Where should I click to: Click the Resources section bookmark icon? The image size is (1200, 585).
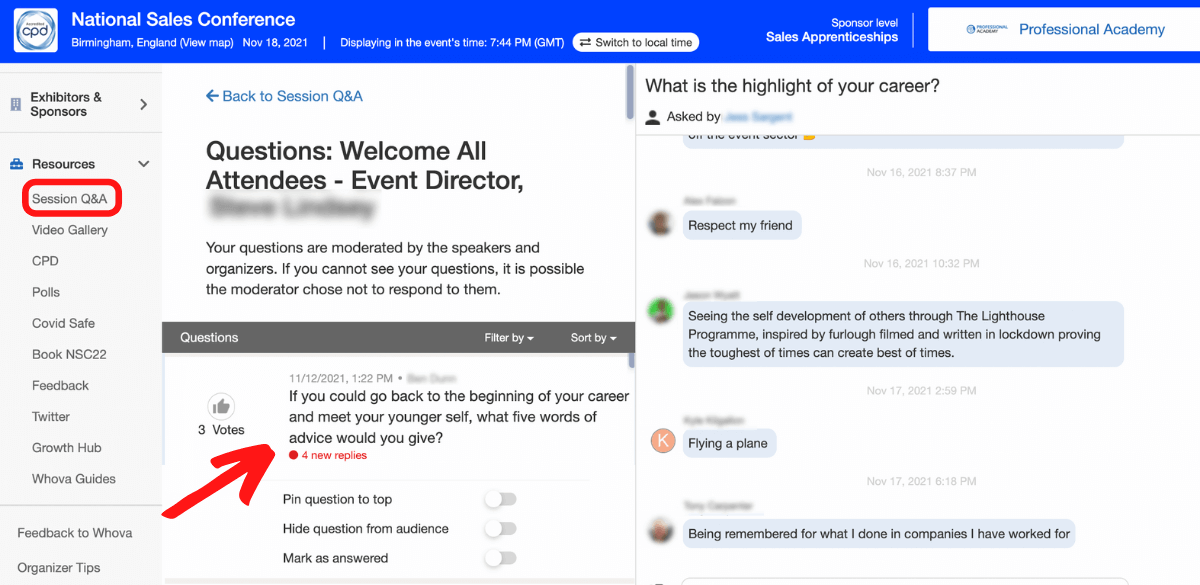click(x=14, y=163)
